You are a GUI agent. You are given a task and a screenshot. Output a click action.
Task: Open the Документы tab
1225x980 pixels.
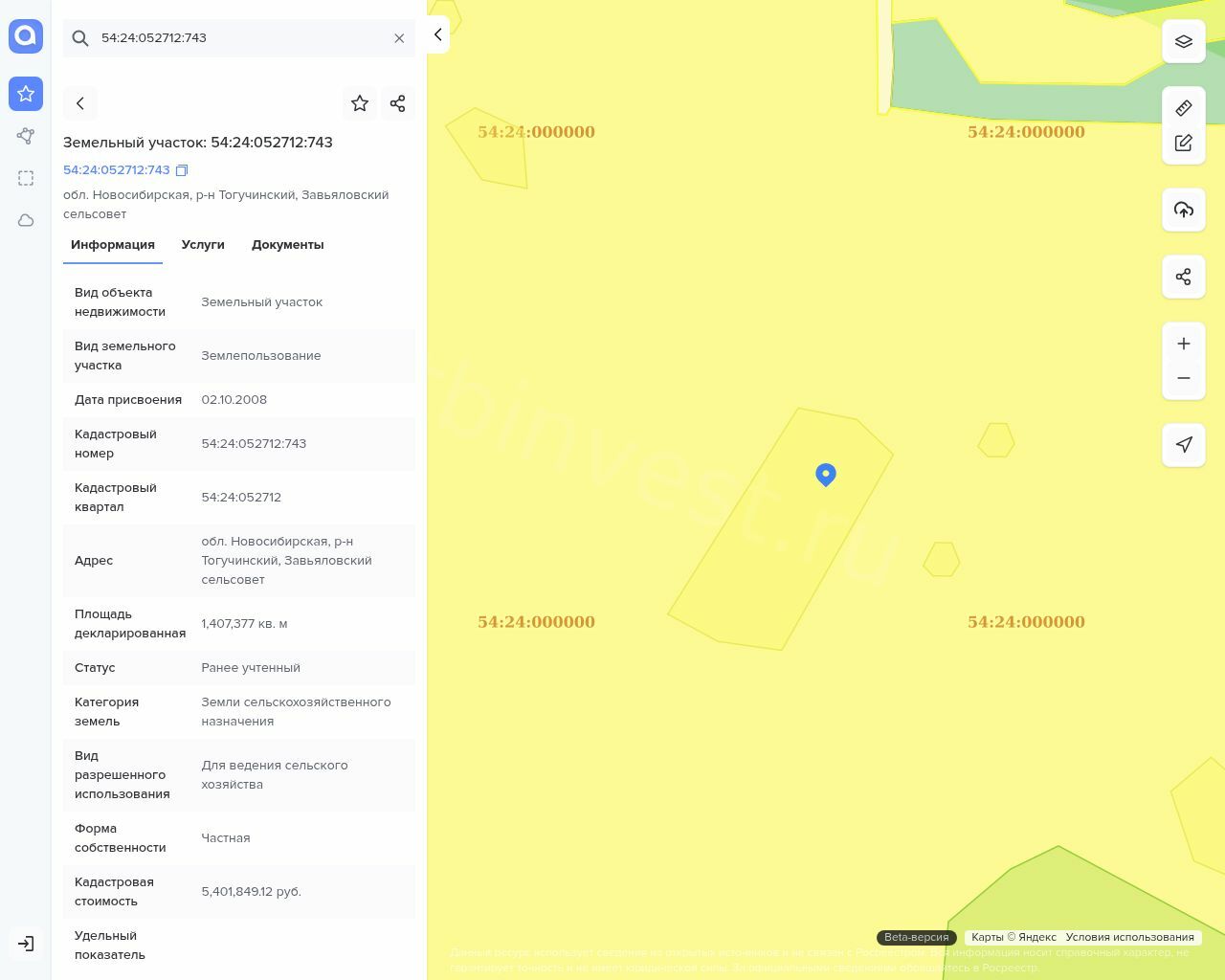point(287,245)
